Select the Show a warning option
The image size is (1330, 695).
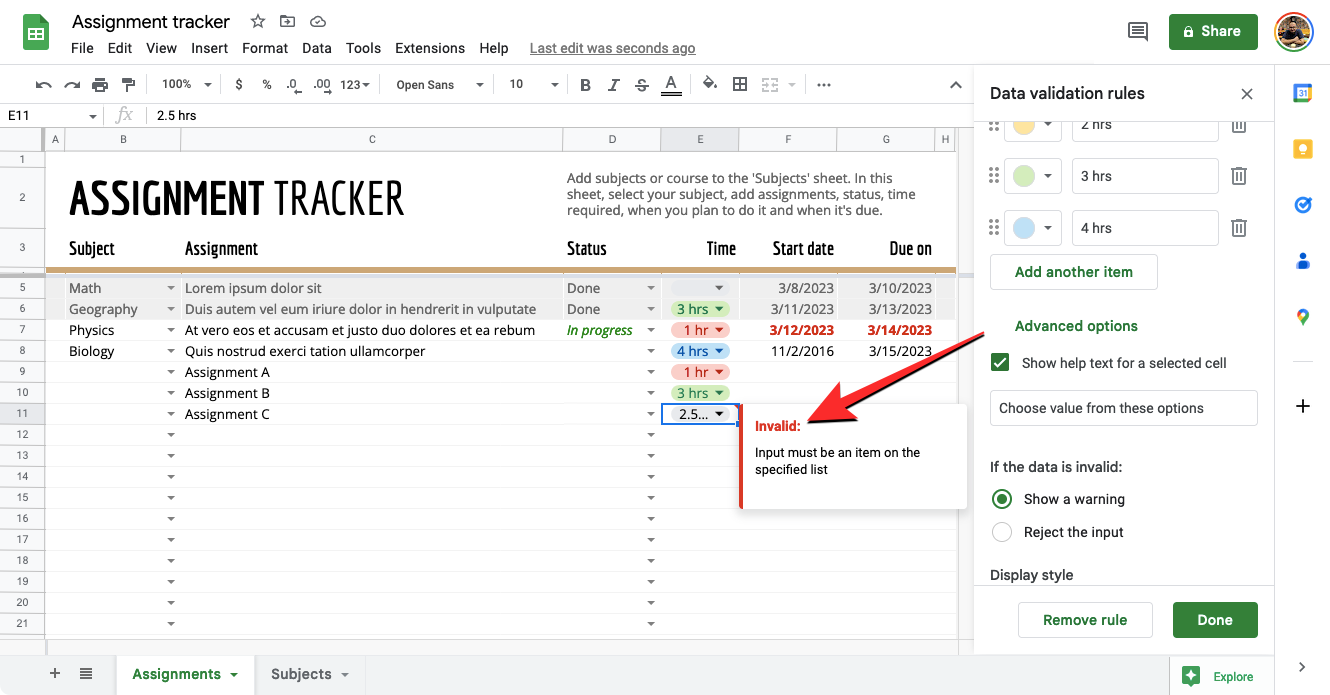tap(1001, 499)
